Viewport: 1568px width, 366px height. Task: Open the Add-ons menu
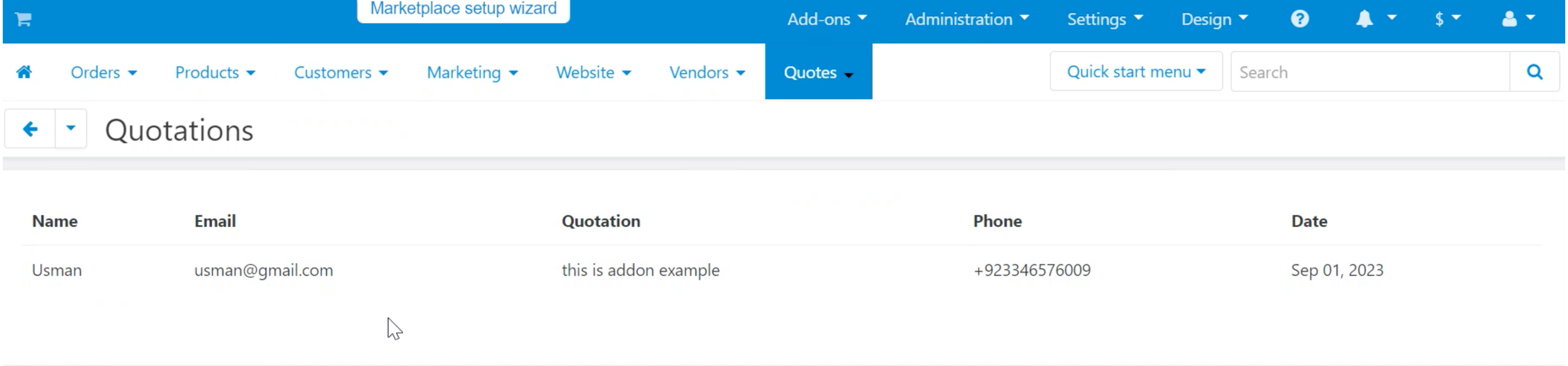(x=827, y=19)
